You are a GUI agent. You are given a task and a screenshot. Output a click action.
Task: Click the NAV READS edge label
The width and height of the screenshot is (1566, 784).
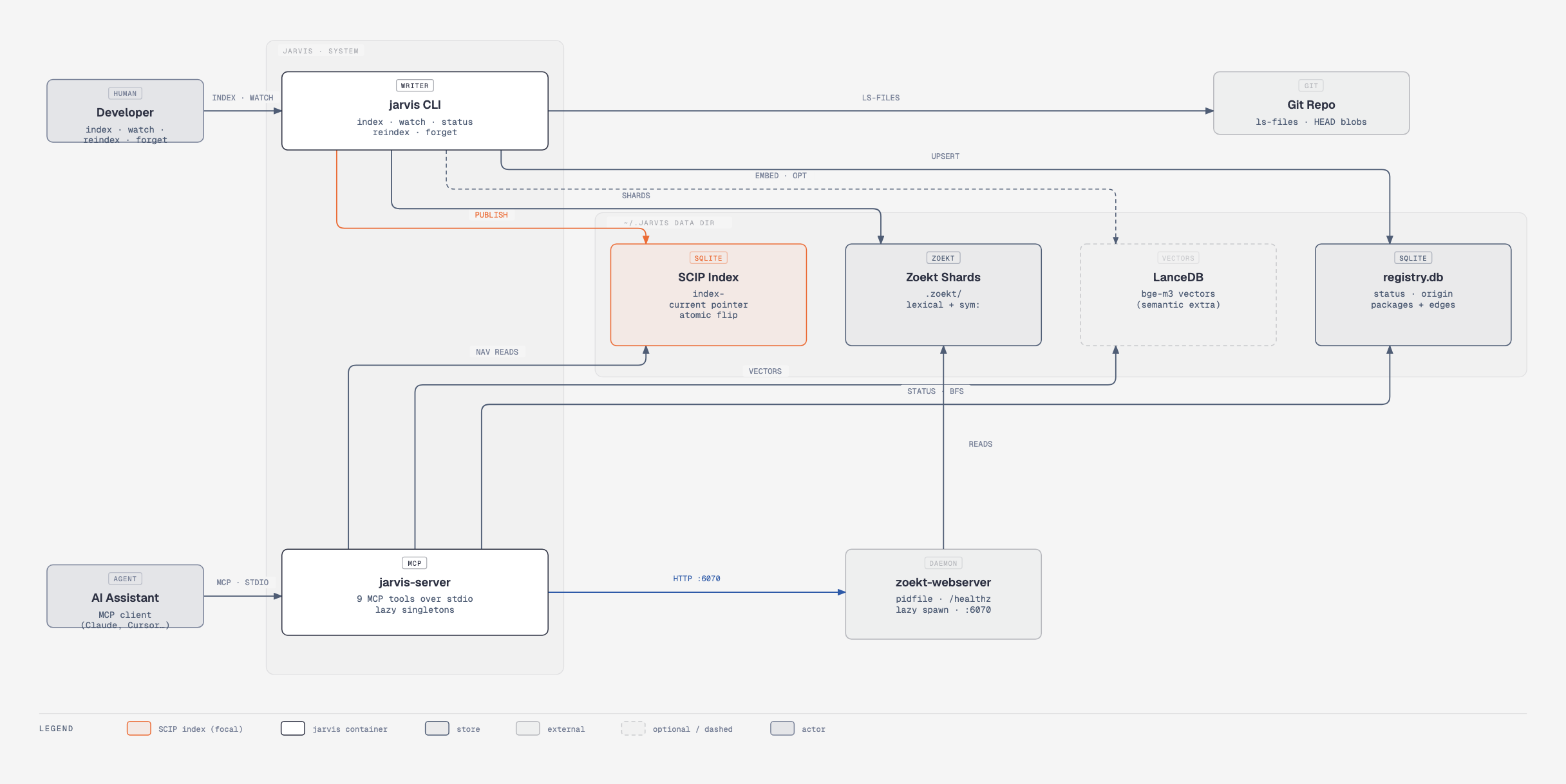coord(497,352)
